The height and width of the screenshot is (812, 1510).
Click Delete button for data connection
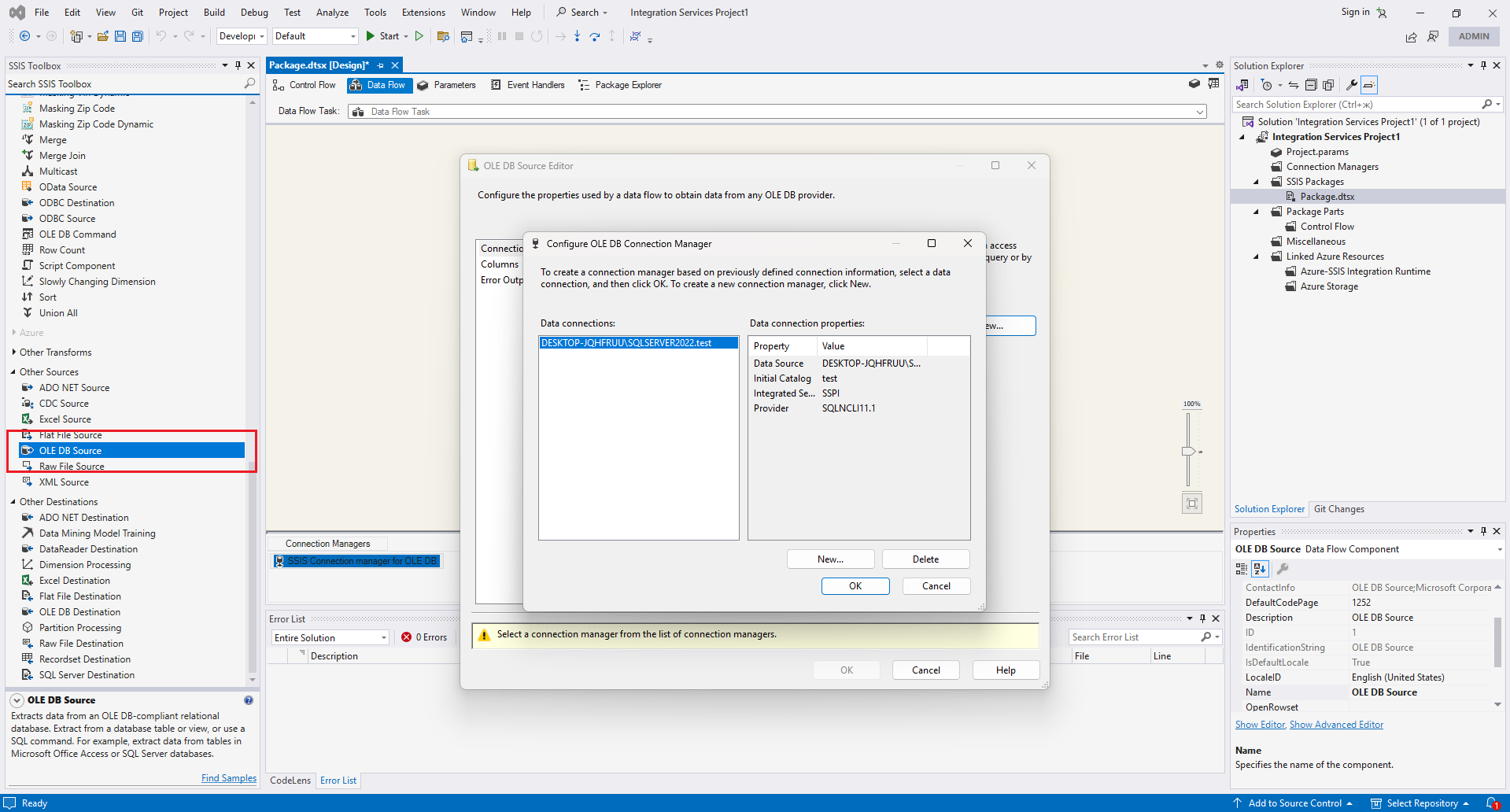coord(925,559)
